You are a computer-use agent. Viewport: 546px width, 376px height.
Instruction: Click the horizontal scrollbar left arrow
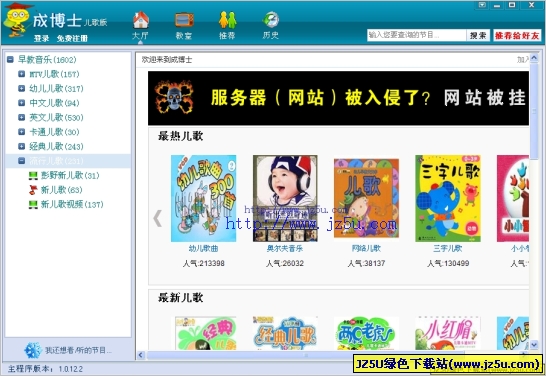(141, 355)
